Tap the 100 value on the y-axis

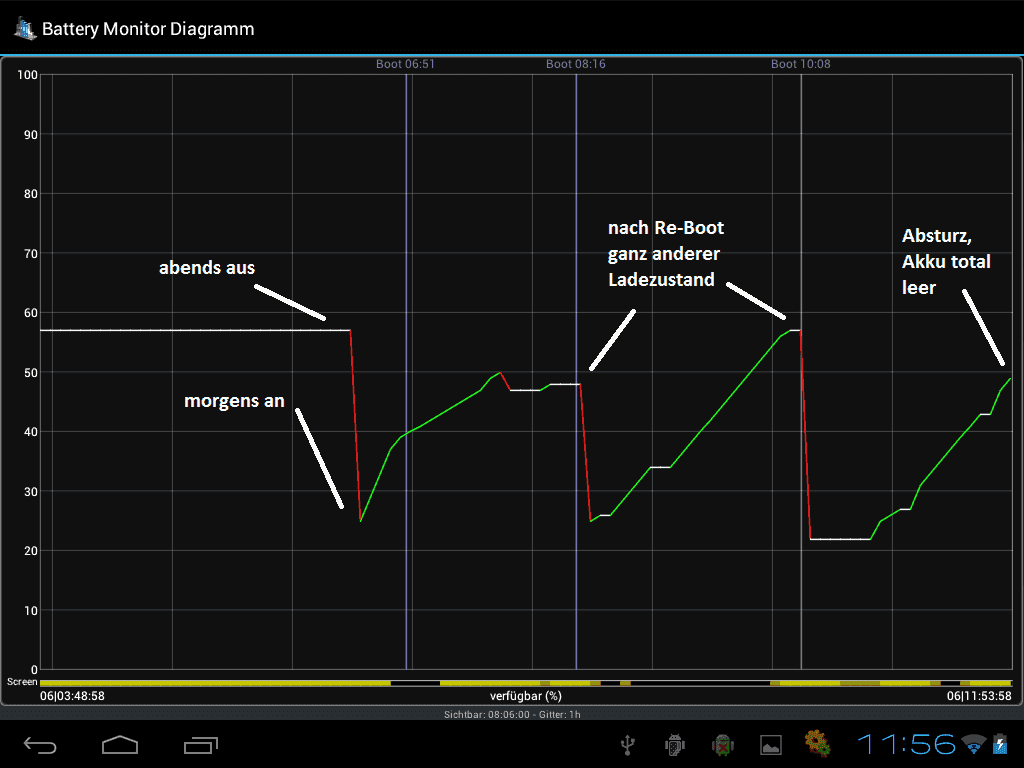(27, 75)
